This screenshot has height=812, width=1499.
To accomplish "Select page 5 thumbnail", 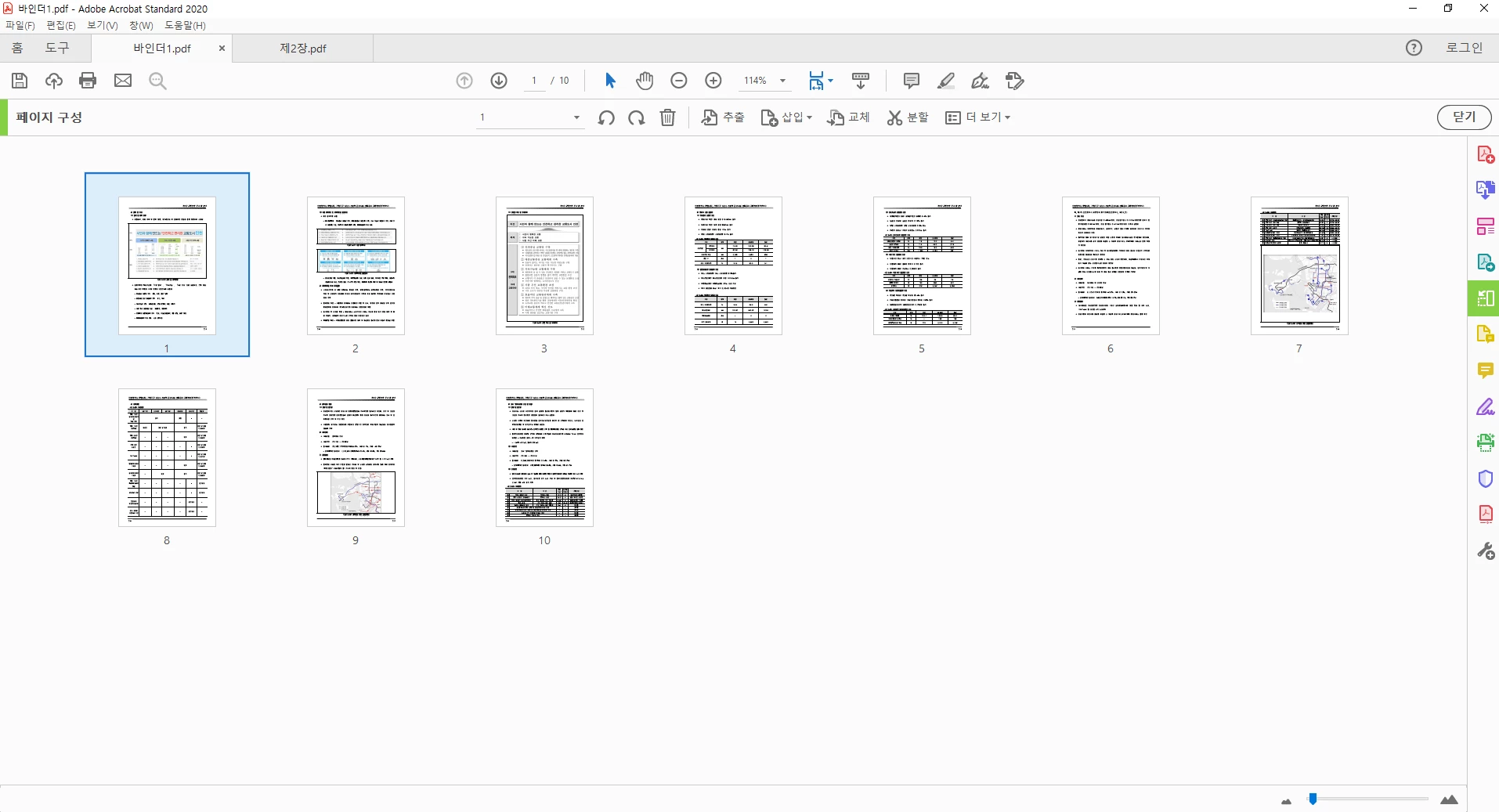I will (x=922, y=265).
